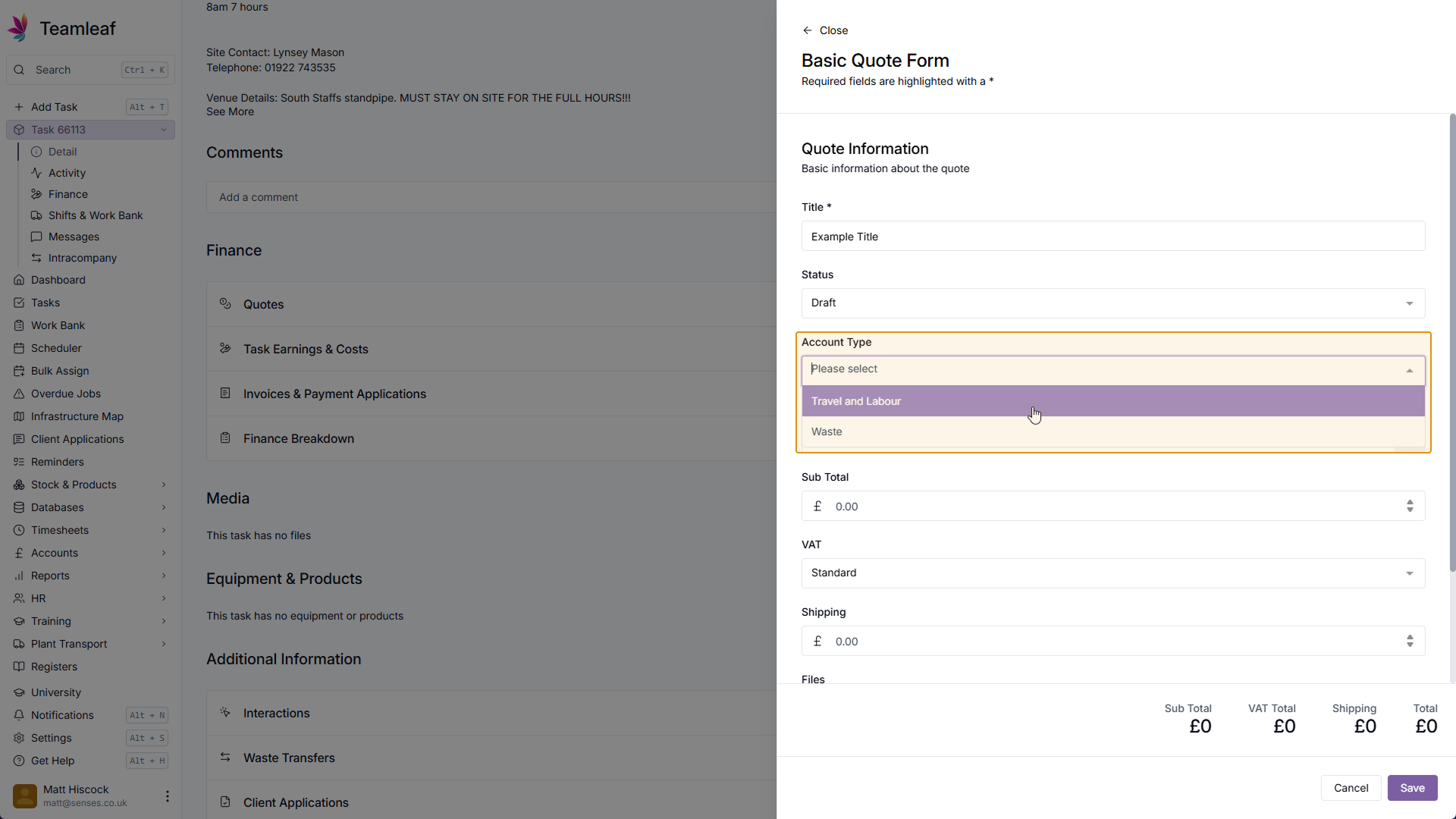Screen dimensions: 1456x819
Task: Click the Get Help question icon
Action: coord(19,761)
